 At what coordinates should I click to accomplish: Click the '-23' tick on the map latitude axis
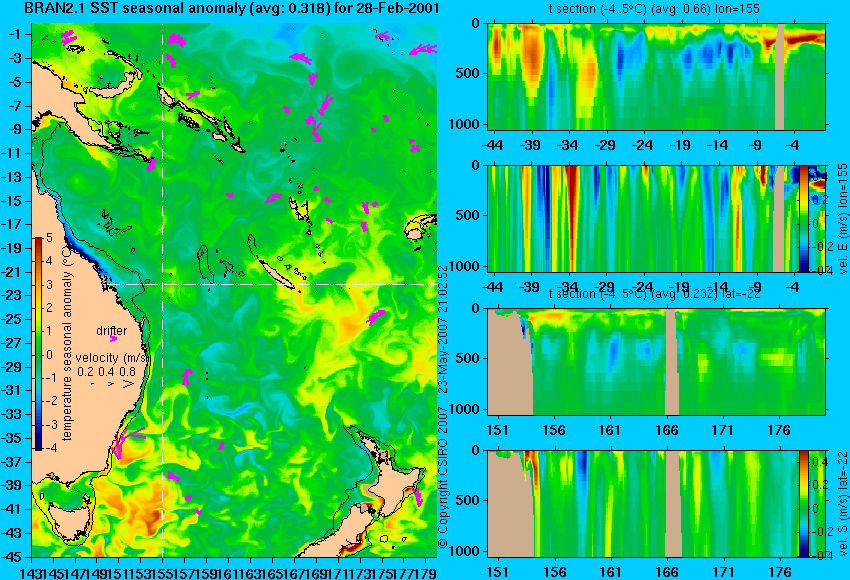click(11, 295)
